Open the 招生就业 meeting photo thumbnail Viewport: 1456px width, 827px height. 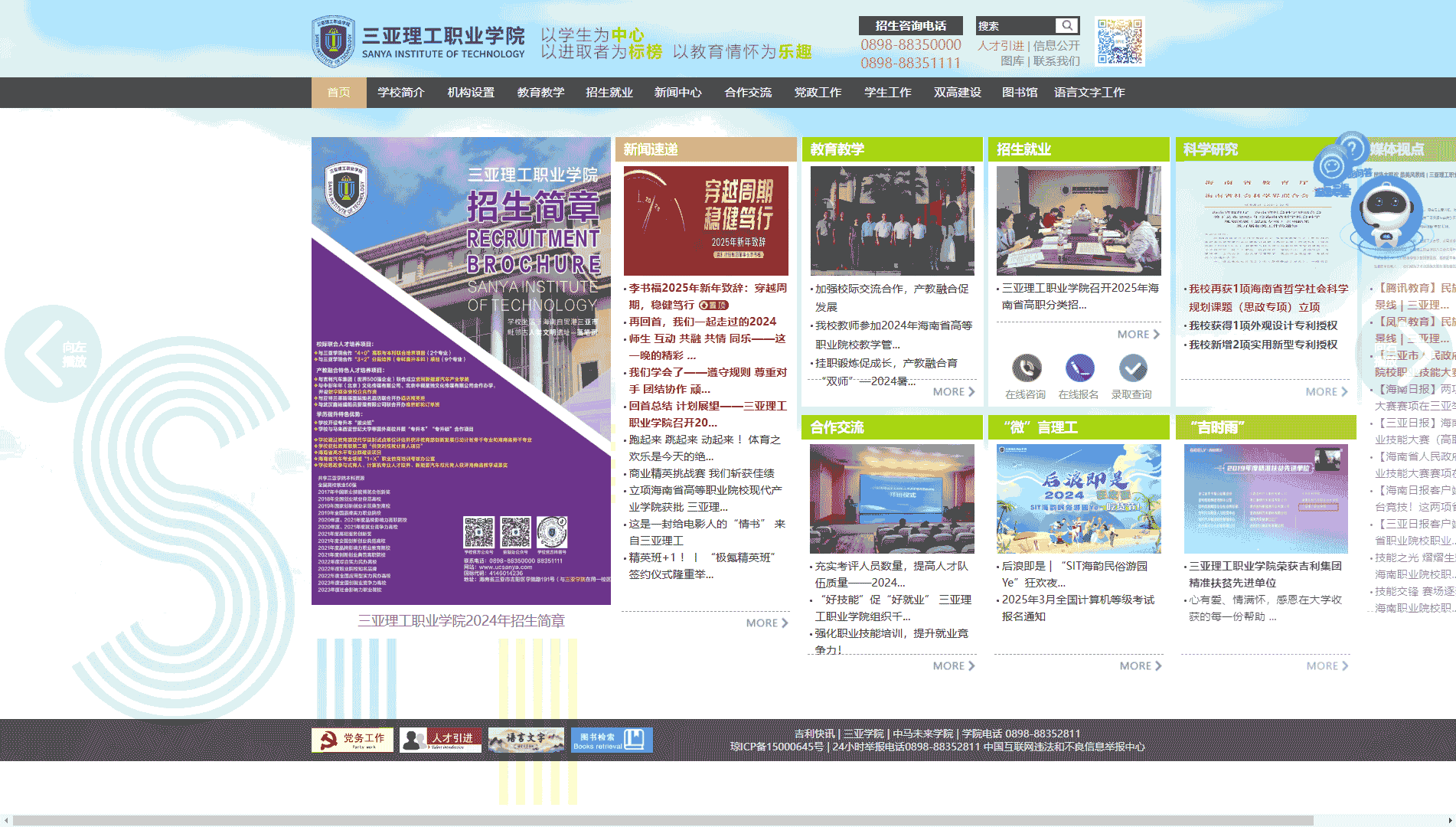click(x=1079, y=221)
